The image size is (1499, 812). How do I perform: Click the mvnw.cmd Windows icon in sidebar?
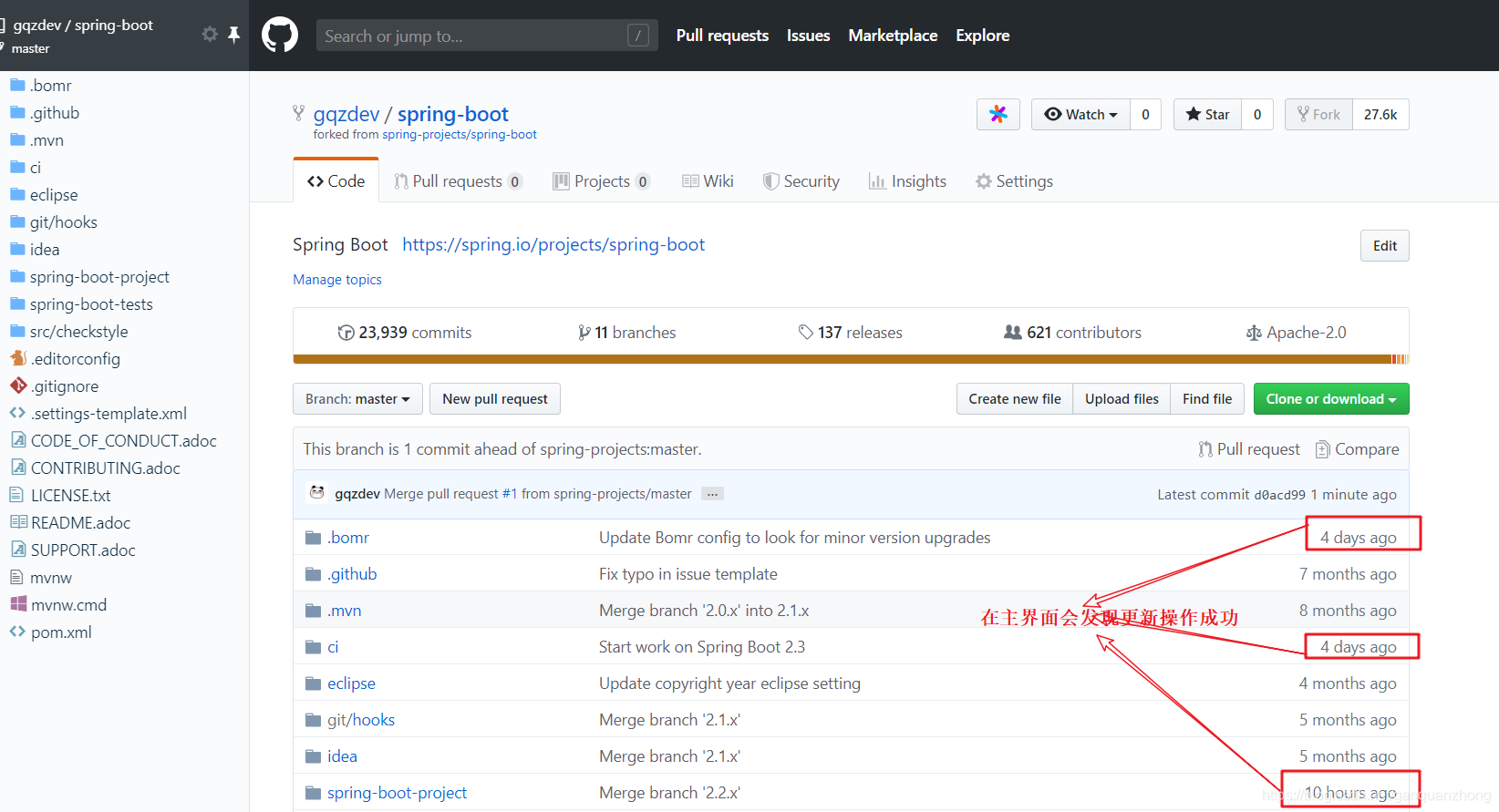[x=17, y=604]
